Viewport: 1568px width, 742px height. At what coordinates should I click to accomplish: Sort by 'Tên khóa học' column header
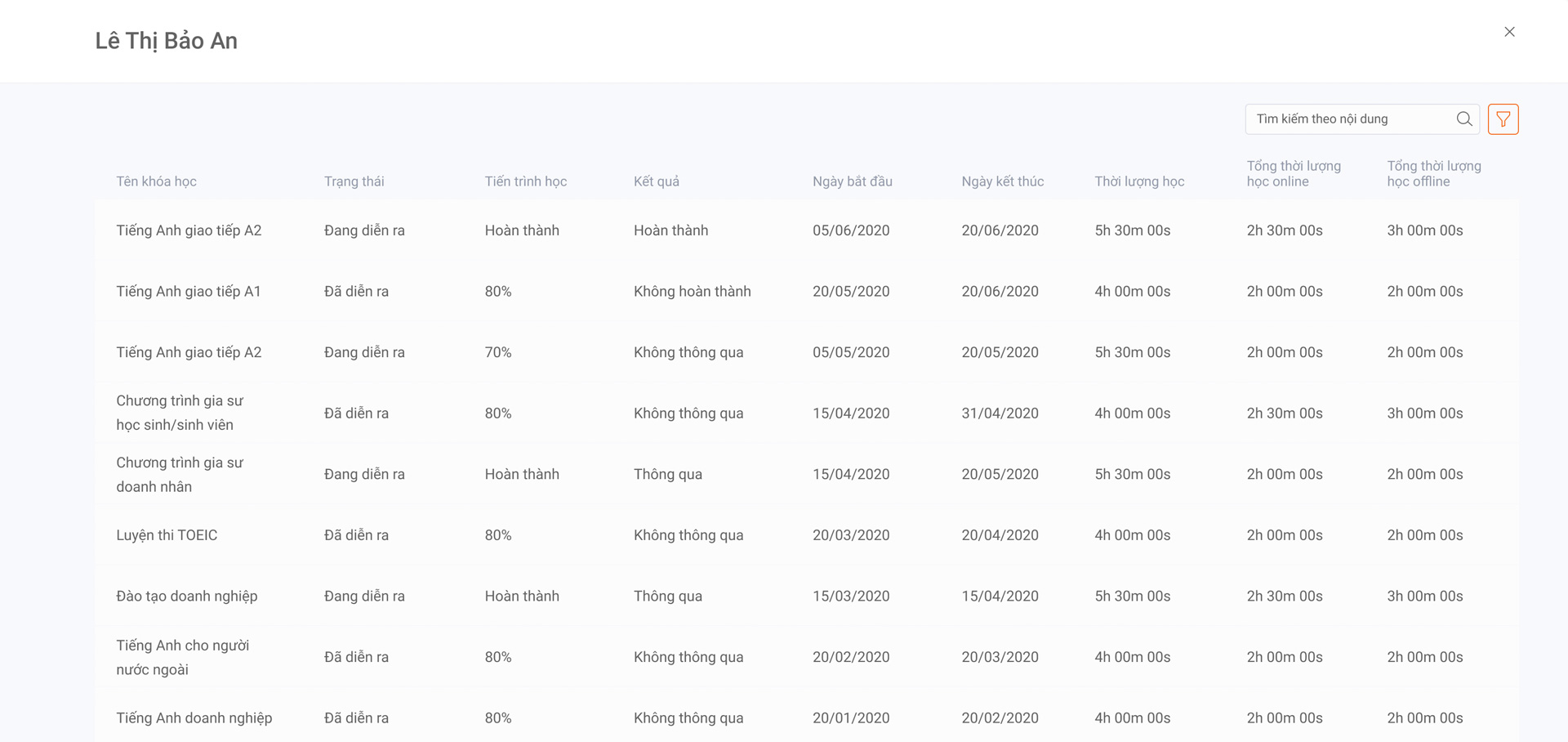coord(156,181)
